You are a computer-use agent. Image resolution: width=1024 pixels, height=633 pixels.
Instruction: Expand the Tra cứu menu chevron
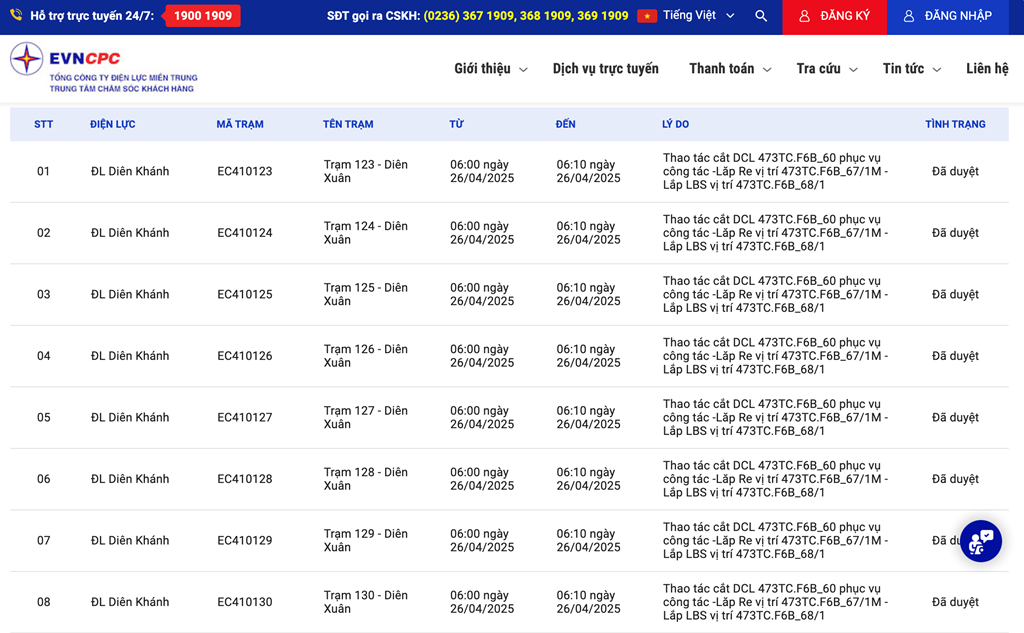tap(853, 69)
